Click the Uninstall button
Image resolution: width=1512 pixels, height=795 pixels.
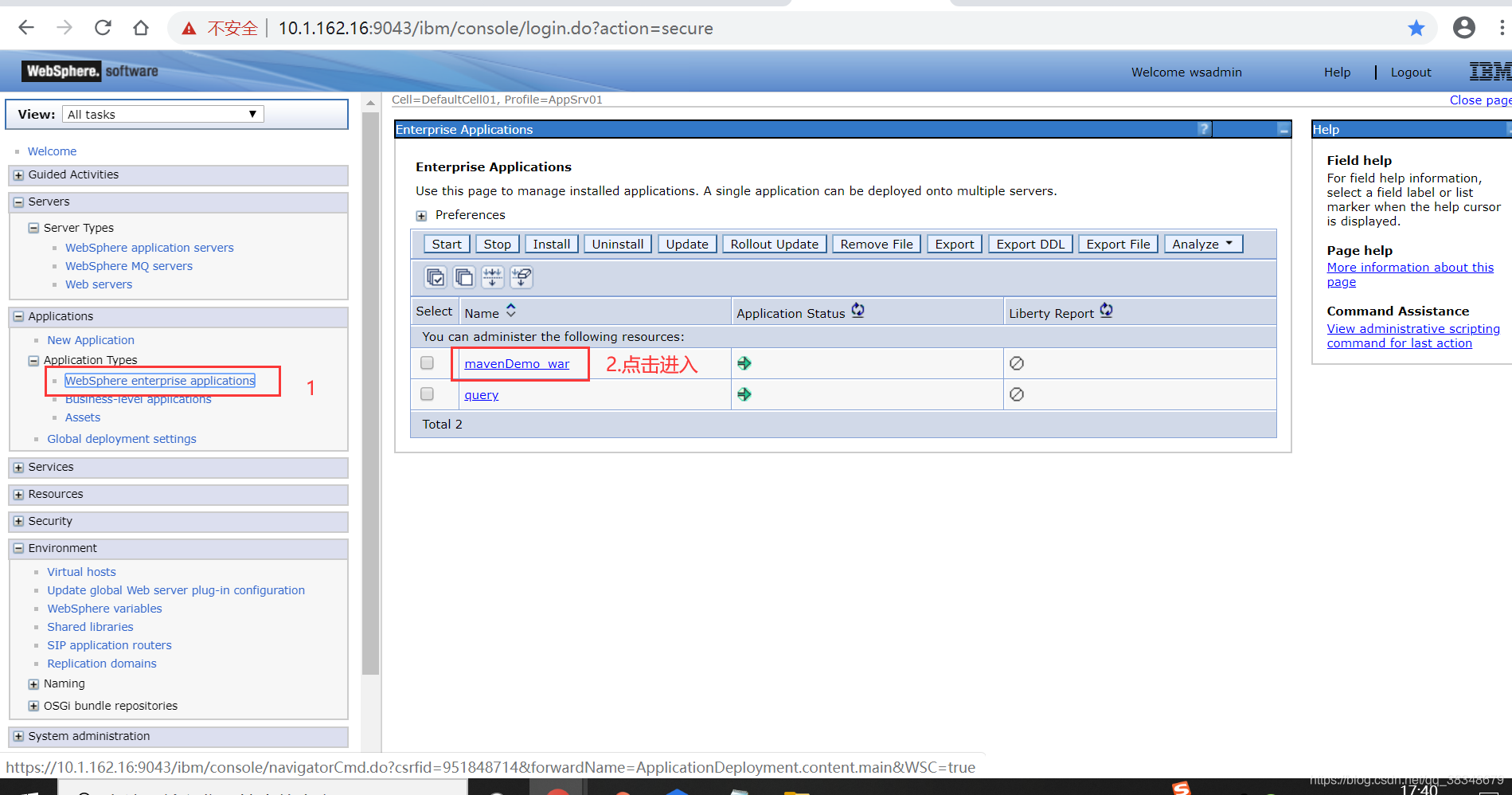618,244
